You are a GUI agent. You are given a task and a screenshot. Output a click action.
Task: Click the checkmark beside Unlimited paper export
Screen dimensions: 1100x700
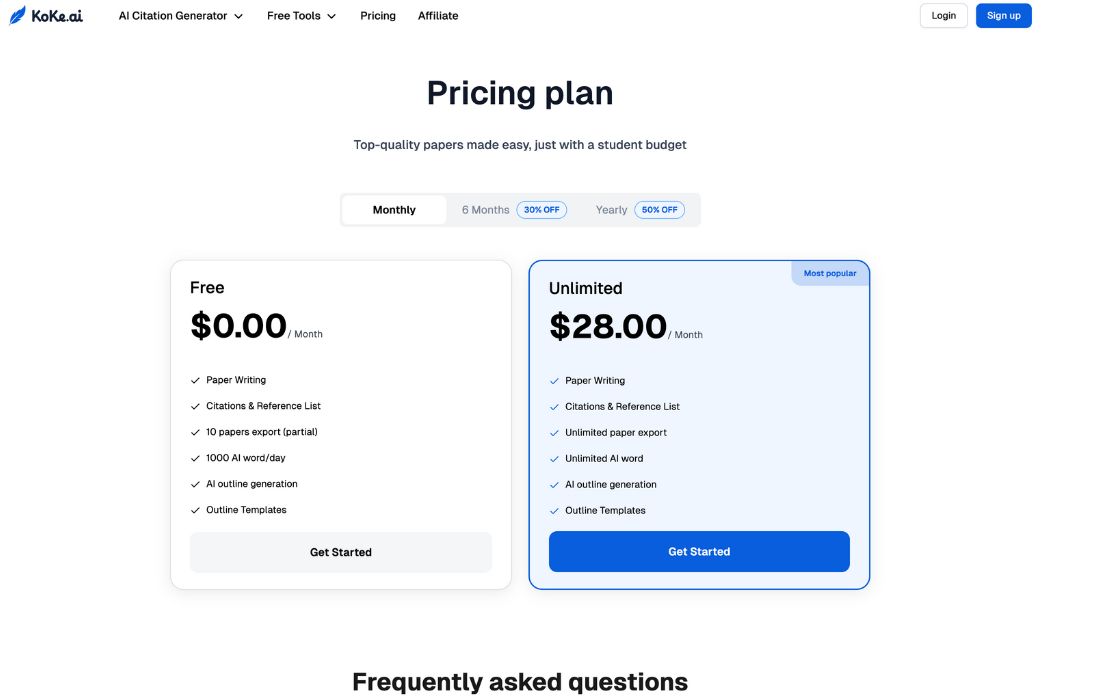pos(554,433)
